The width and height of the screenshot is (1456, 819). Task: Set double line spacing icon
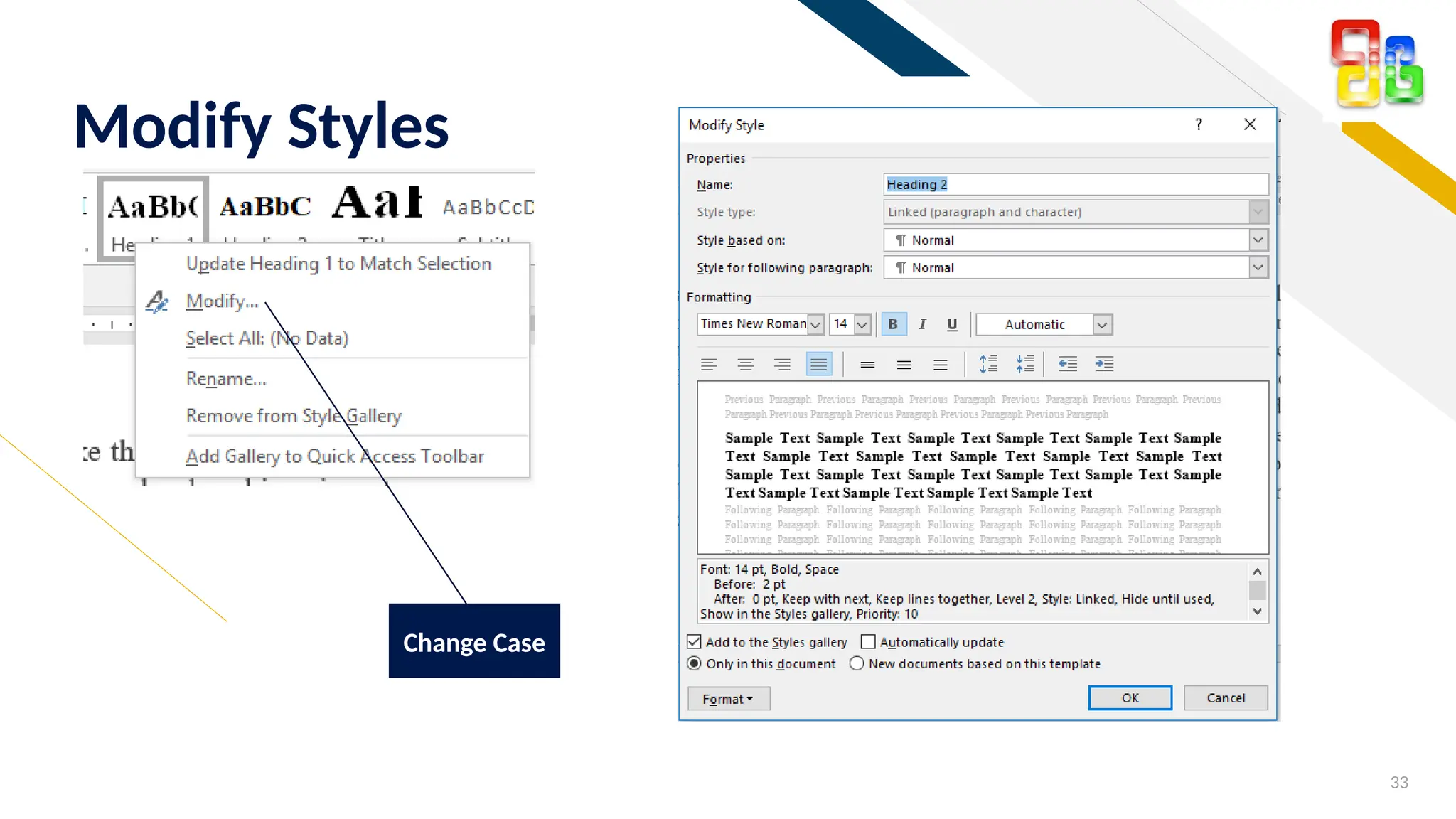940,365
